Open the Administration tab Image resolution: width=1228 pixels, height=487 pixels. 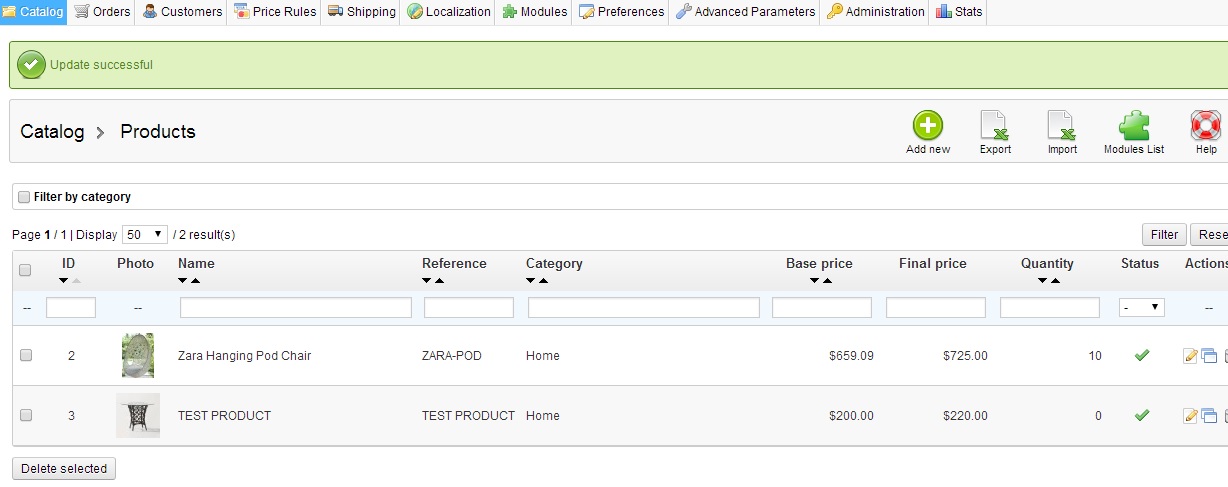pos(875,12)
